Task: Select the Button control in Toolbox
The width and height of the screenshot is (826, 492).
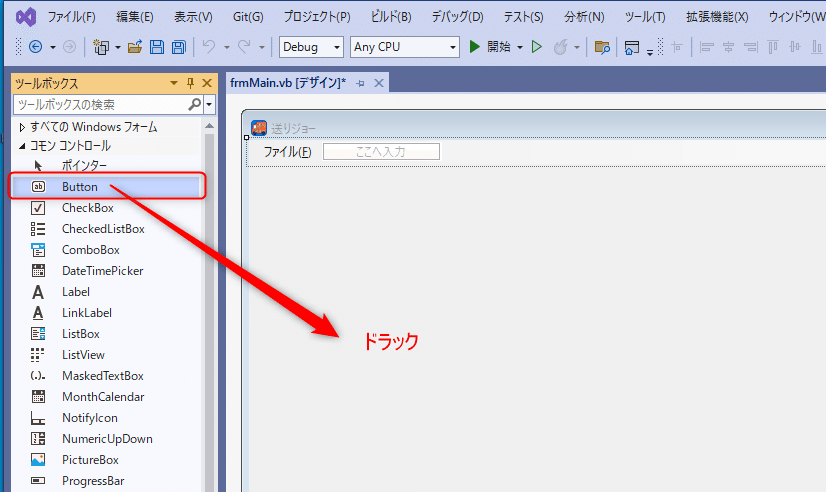Action: click(105, 186)
